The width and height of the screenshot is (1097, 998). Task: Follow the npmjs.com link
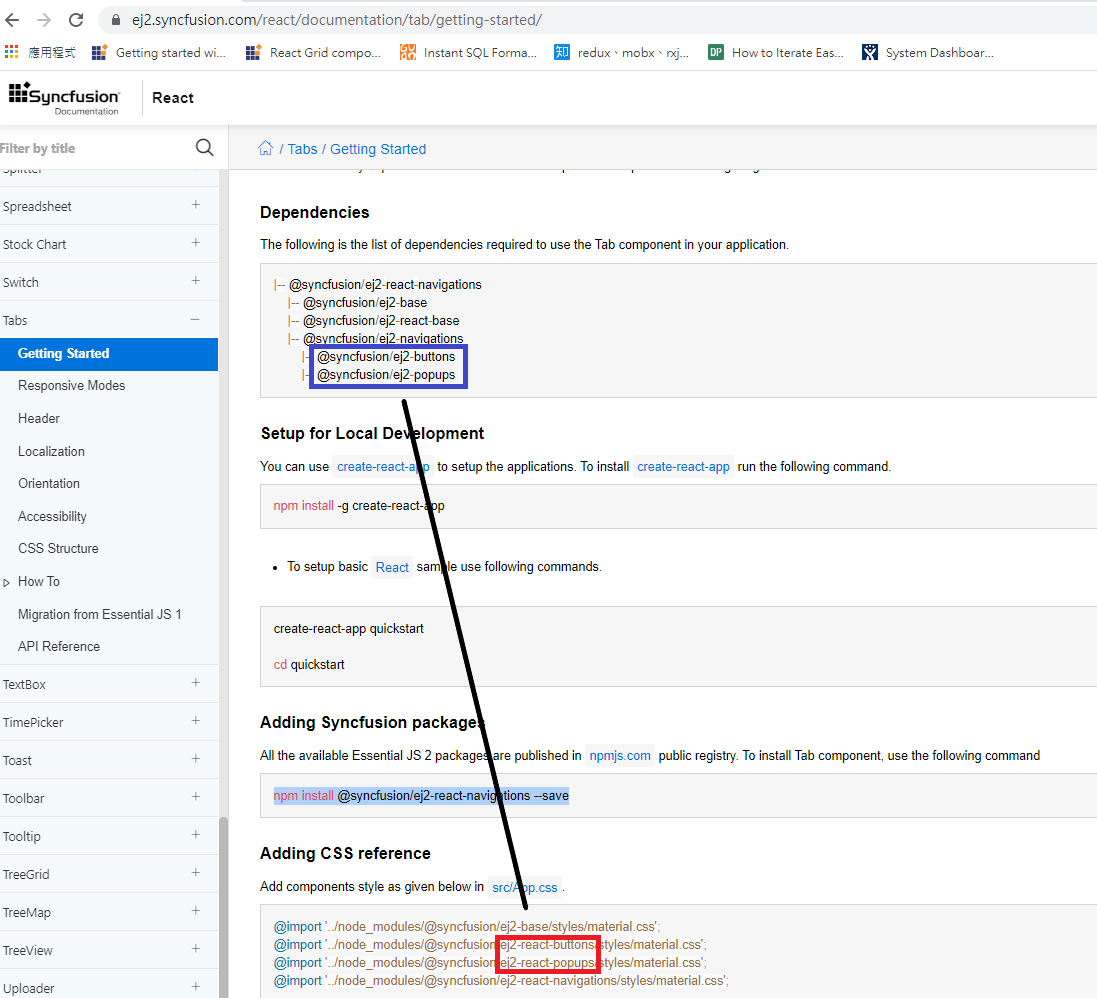(x=619, y=756)
